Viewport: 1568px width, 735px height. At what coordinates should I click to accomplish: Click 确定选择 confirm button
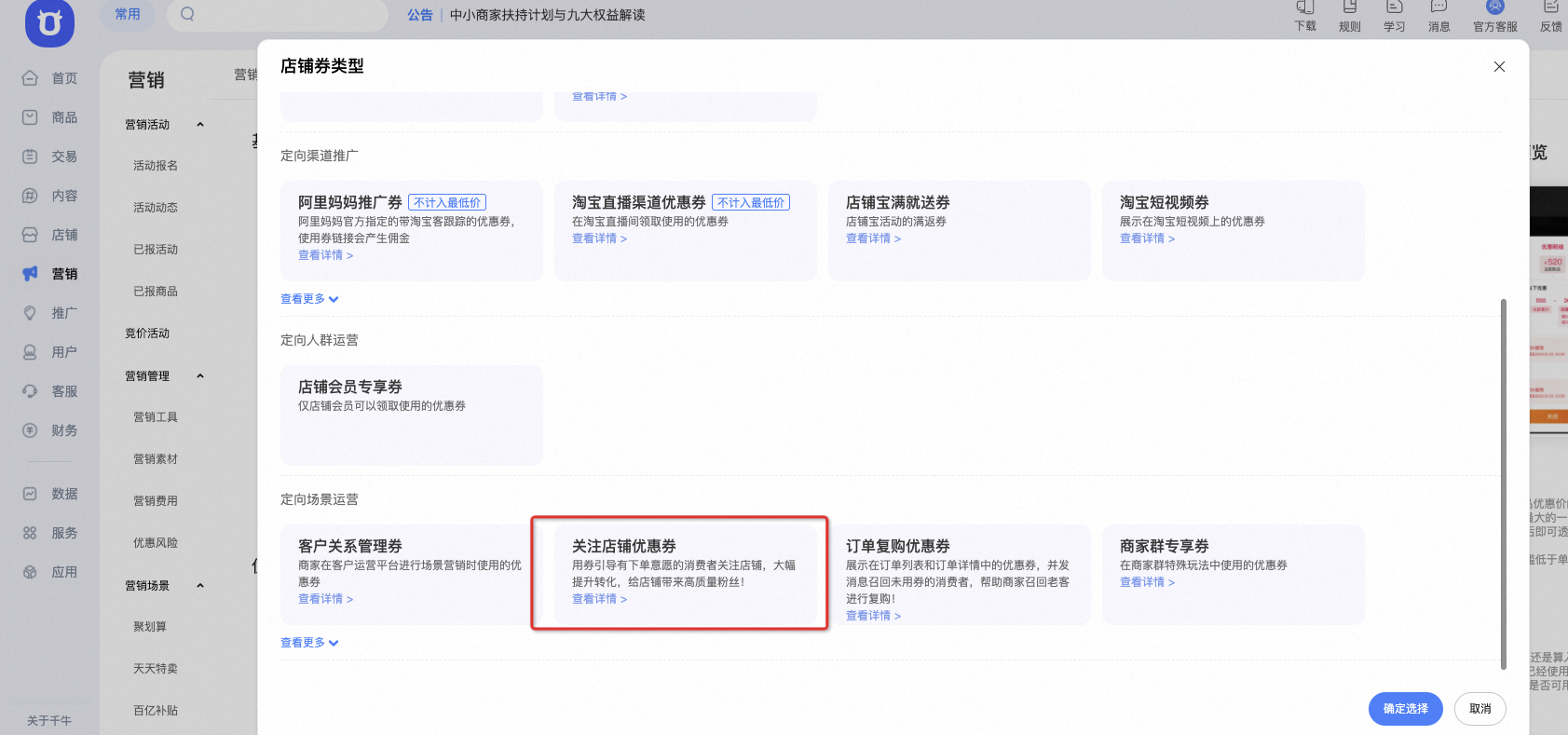[x=1405, y=709]
